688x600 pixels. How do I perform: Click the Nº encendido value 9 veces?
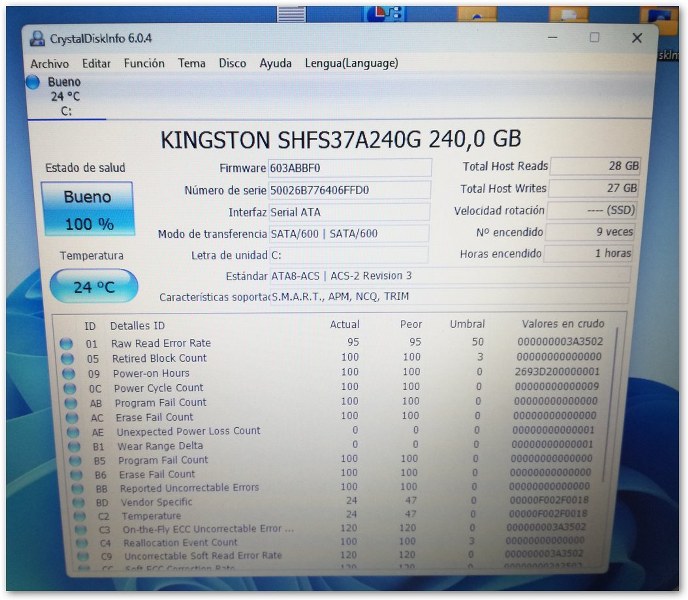click(591, 232)
